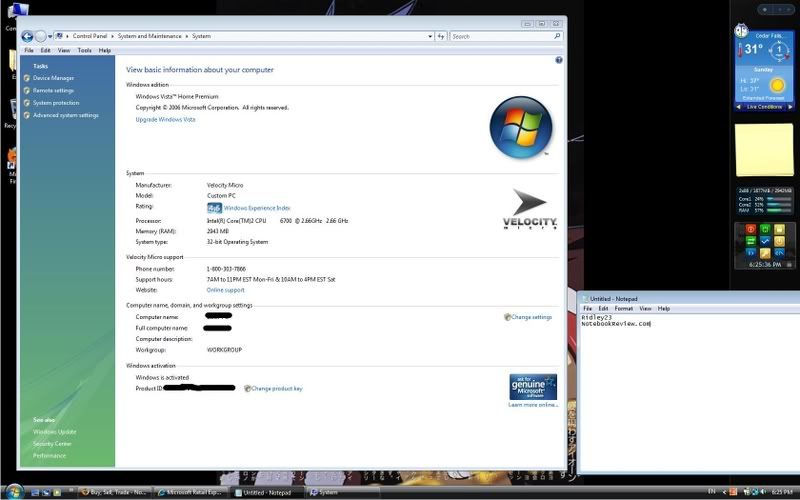Open the Windows Experience Index link

(257, 208)
